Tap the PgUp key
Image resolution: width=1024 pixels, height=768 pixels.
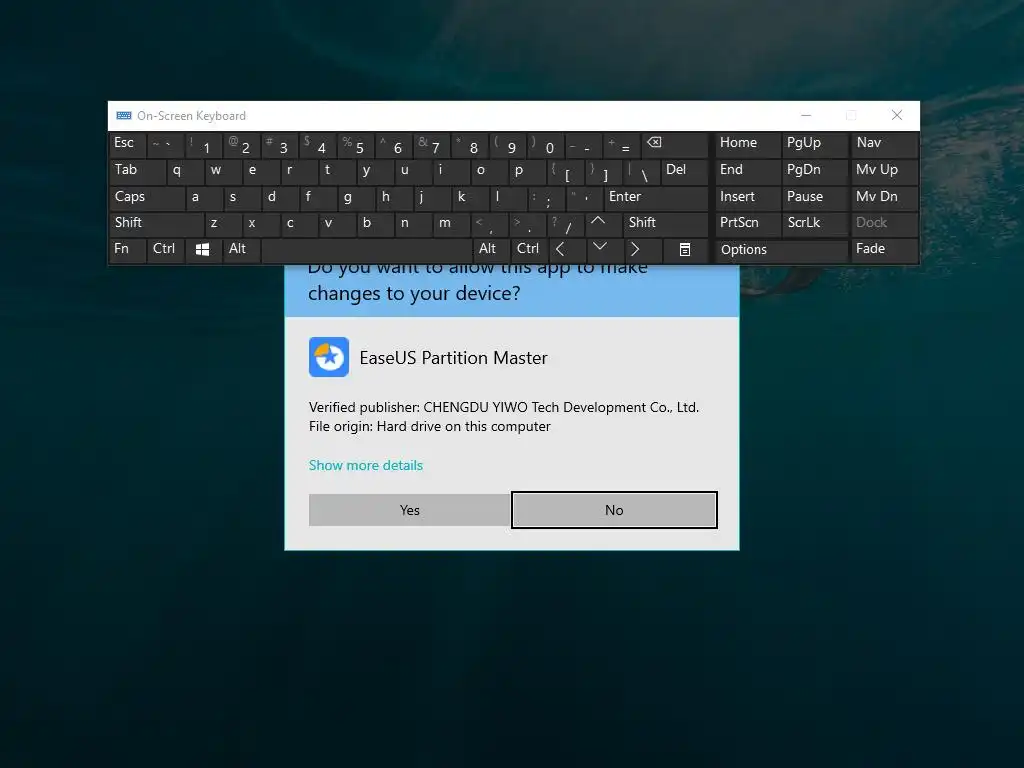pyautogui.click(x=814, y=144)
